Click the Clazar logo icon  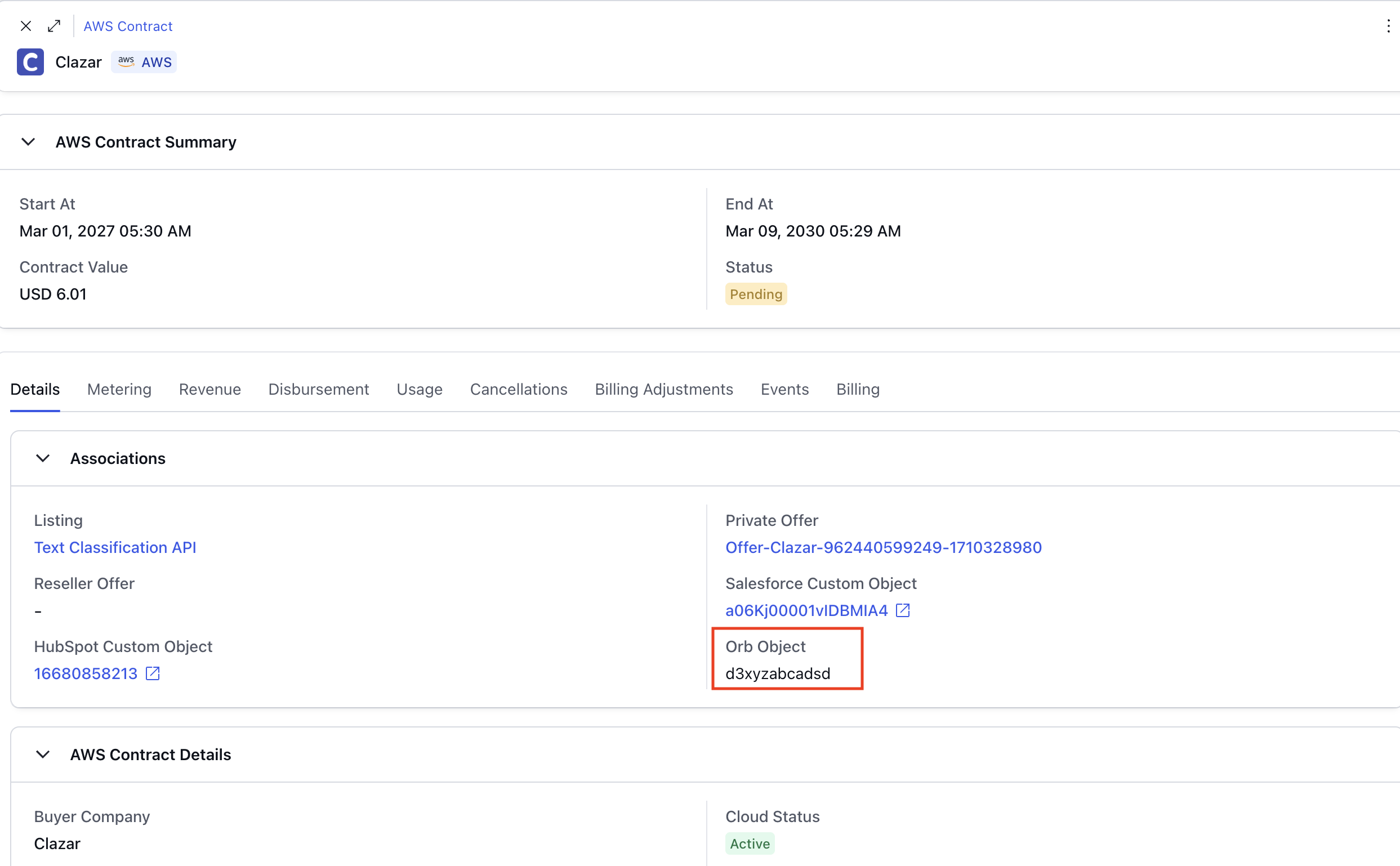[30, 62]
